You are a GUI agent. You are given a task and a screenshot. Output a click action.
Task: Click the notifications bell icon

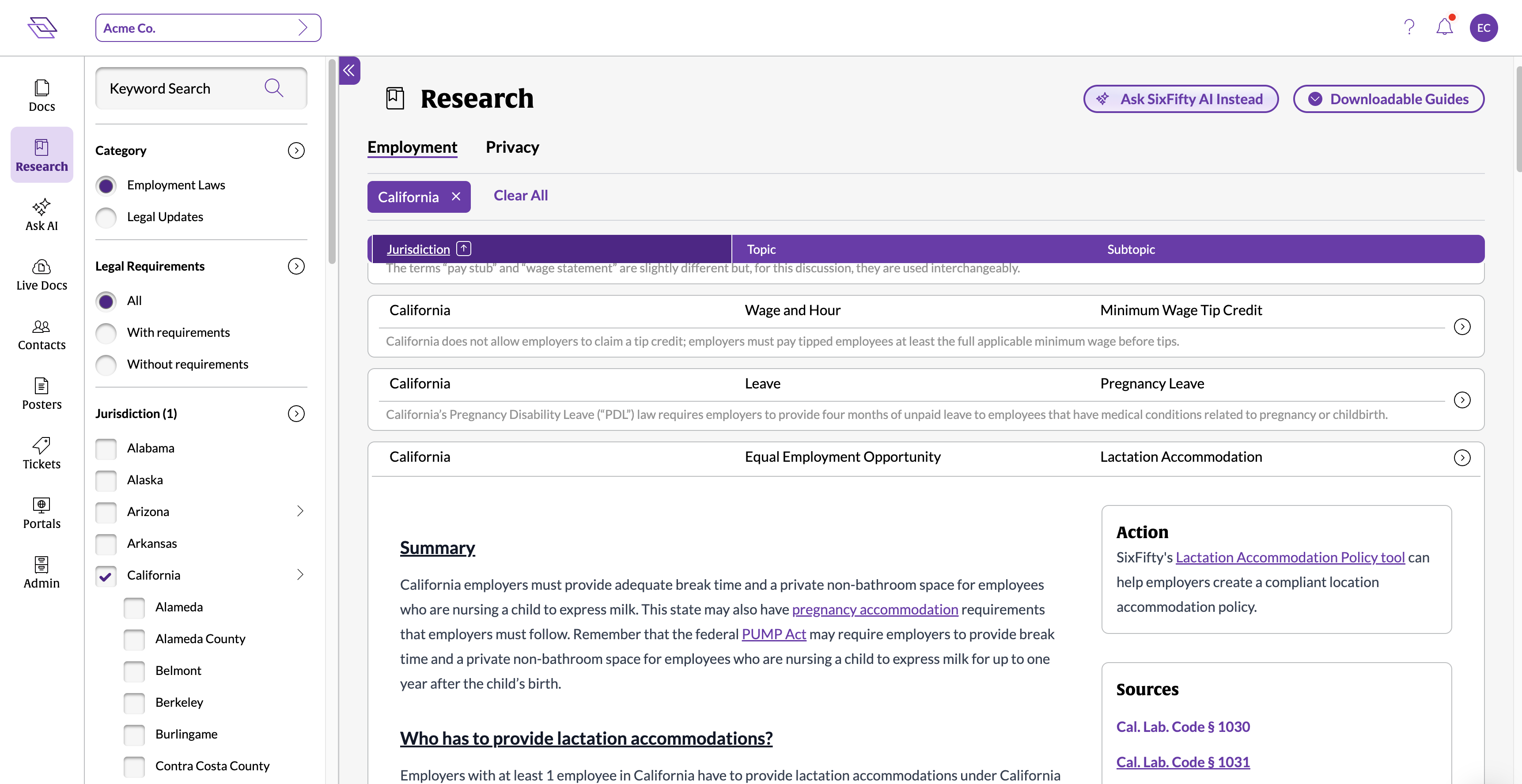click(1444, 27)
